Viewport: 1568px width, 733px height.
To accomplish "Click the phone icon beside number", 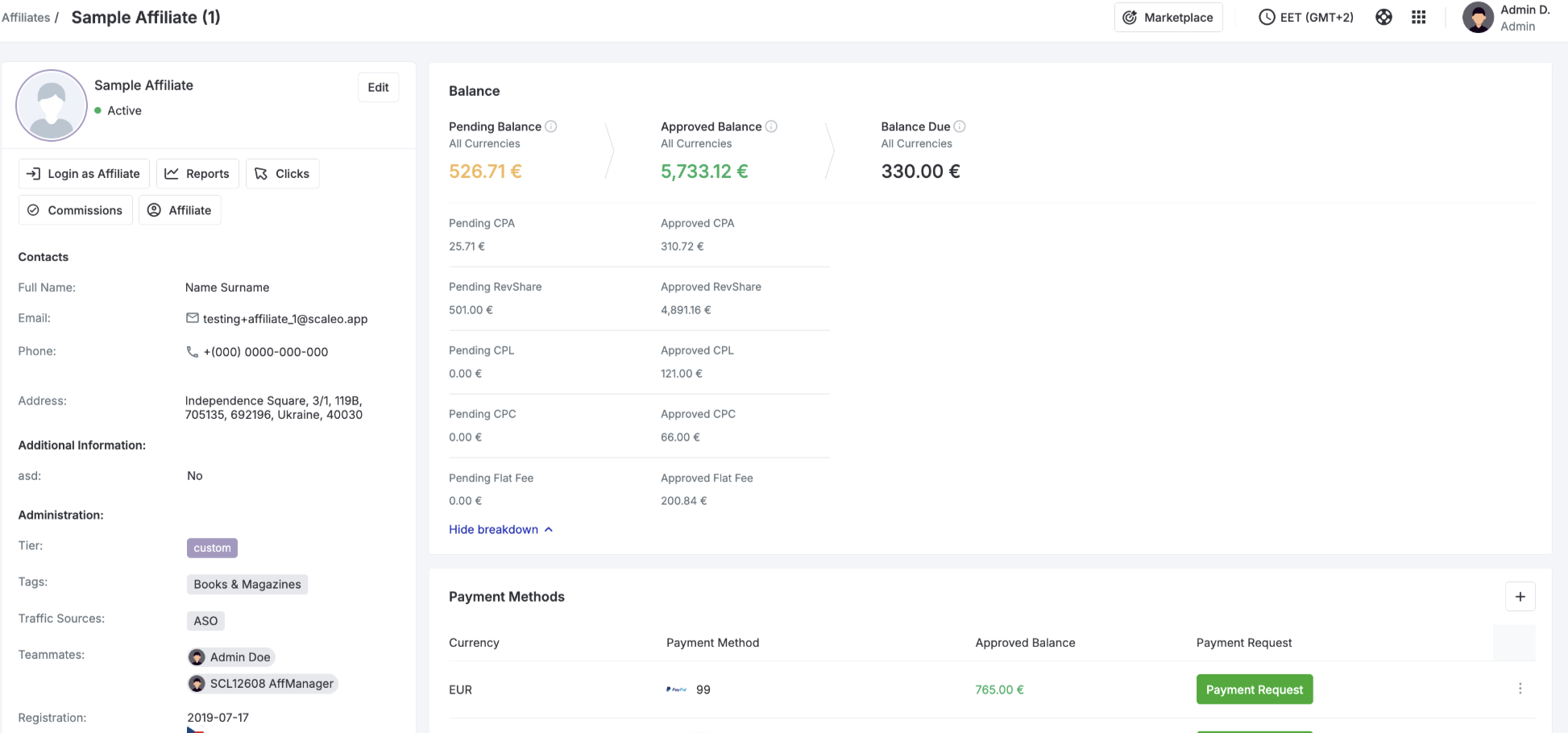I will pyautogui.click(x=193, y=352).
